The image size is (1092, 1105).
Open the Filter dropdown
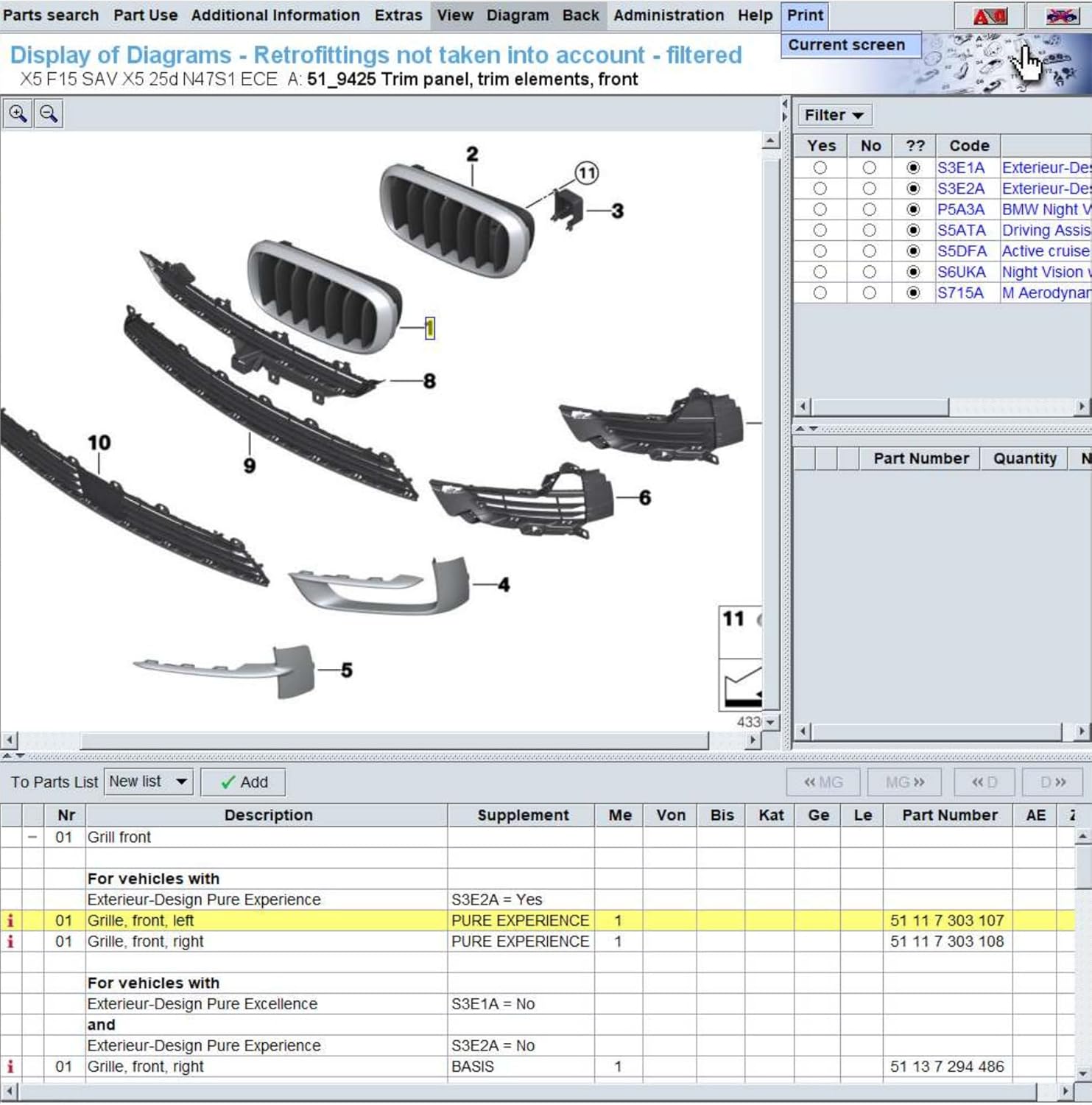tap(834, 115)
